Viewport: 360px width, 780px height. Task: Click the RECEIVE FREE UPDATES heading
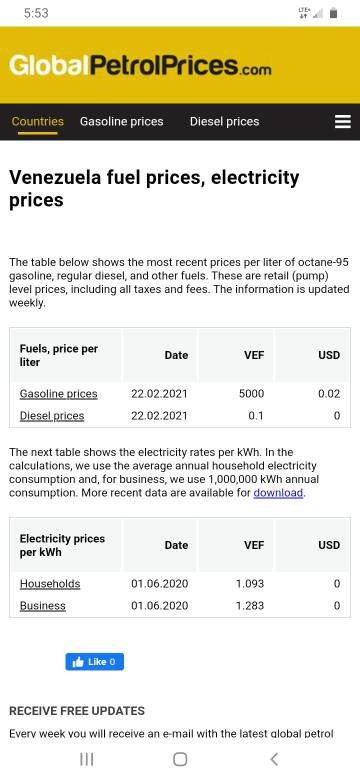(x=77, y=711)
